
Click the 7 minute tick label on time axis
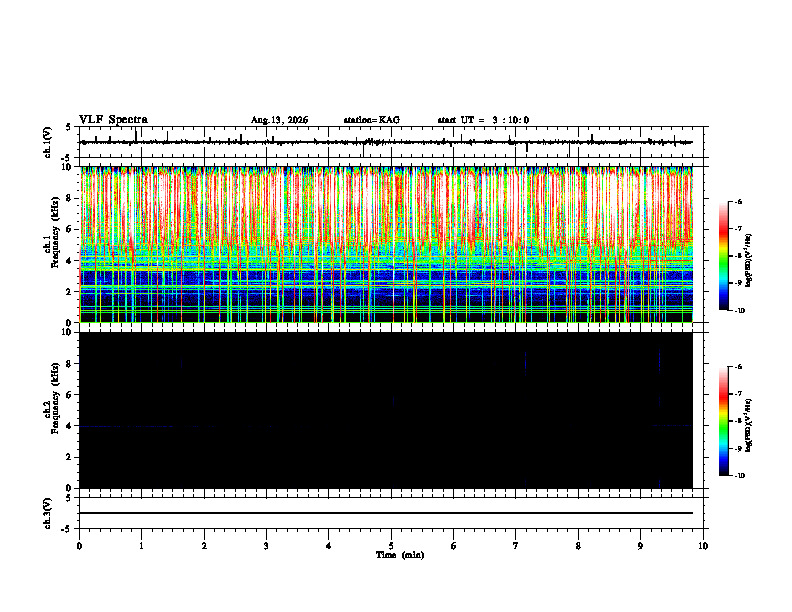[516, 546]
